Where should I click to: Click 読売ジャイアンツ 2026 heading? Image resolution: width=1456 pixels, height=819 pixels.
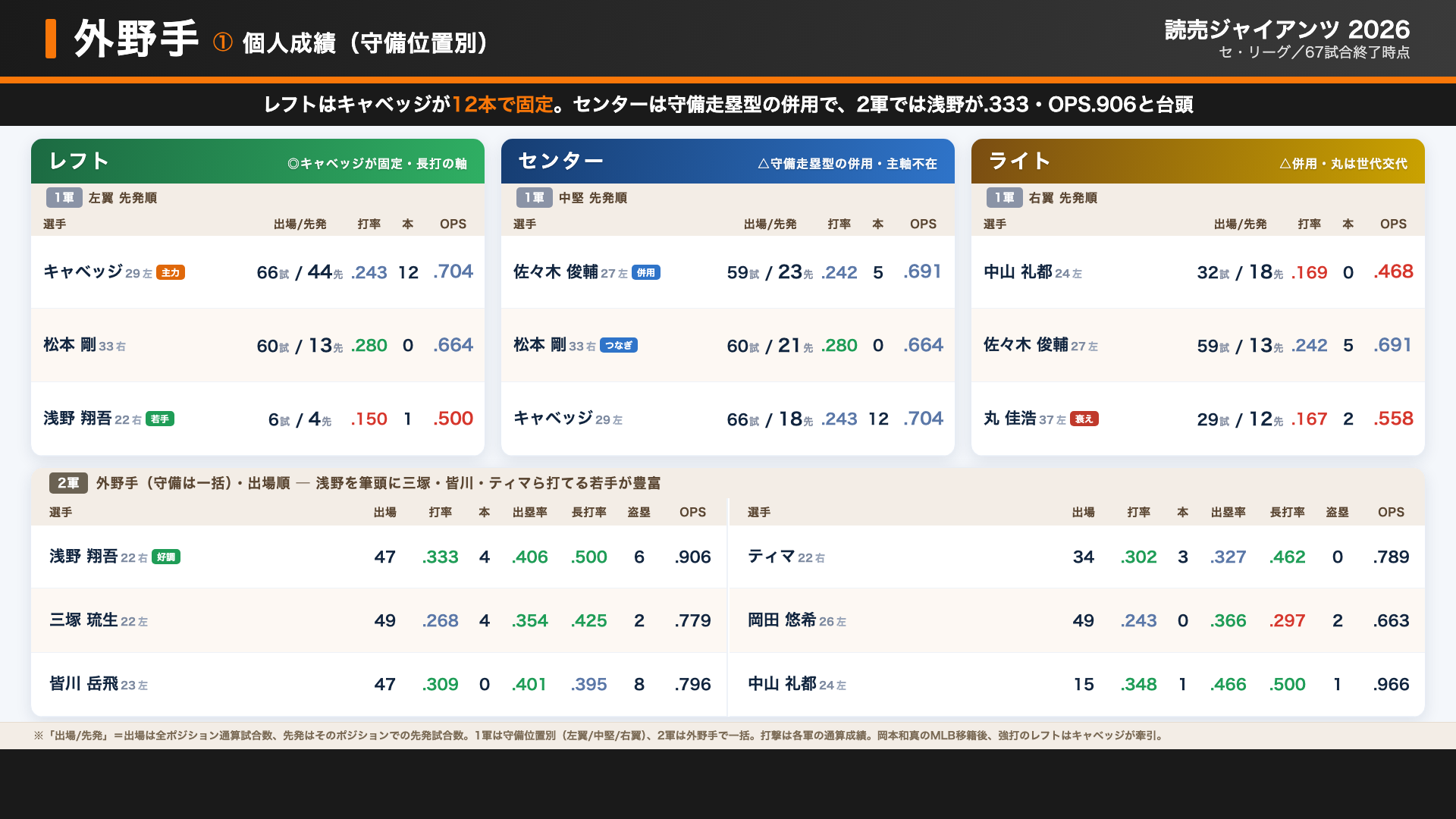pyautogui.click(x=1288, y=30)
